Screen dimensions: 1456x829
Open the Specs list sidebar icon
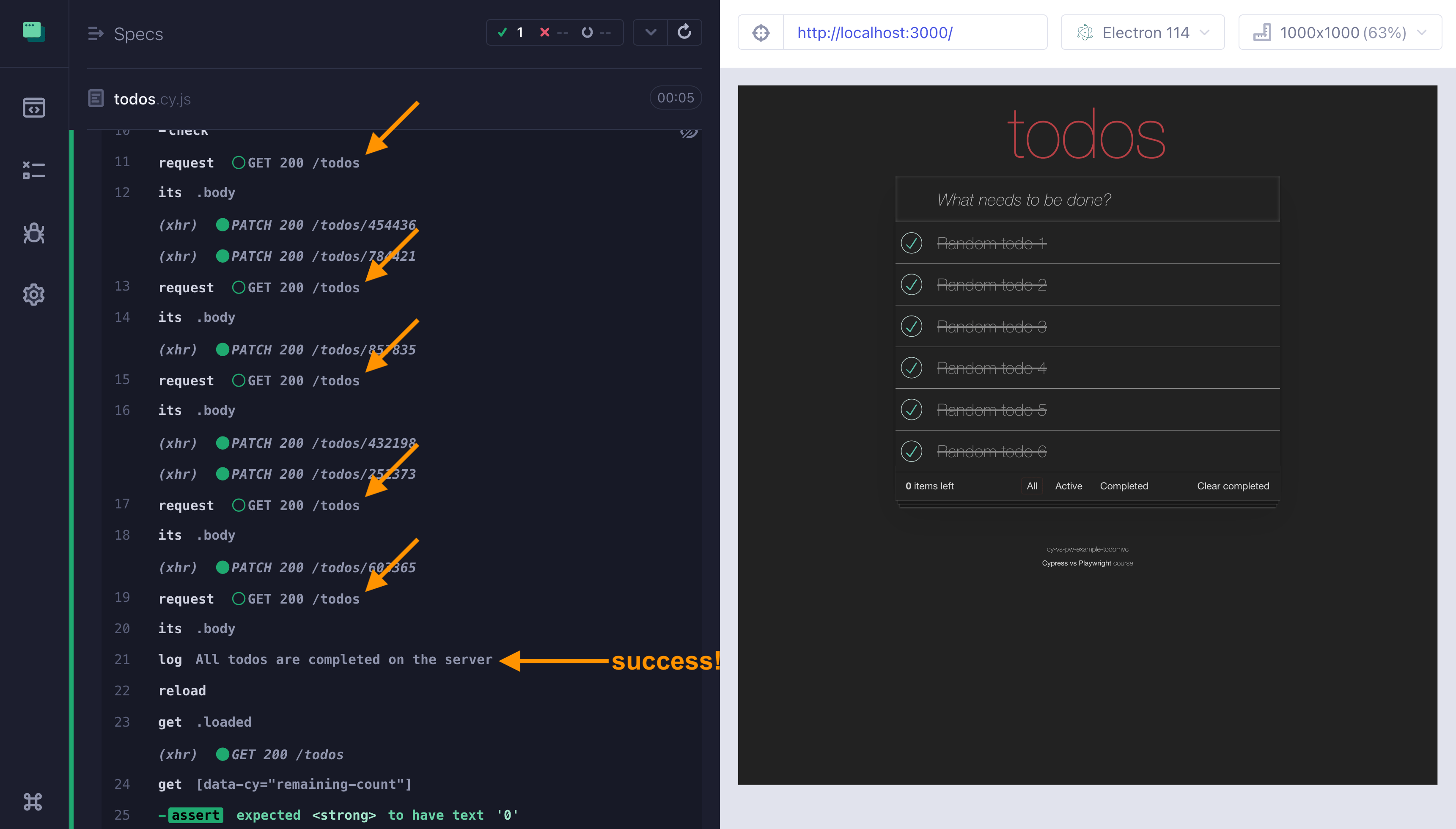[33, 107]
